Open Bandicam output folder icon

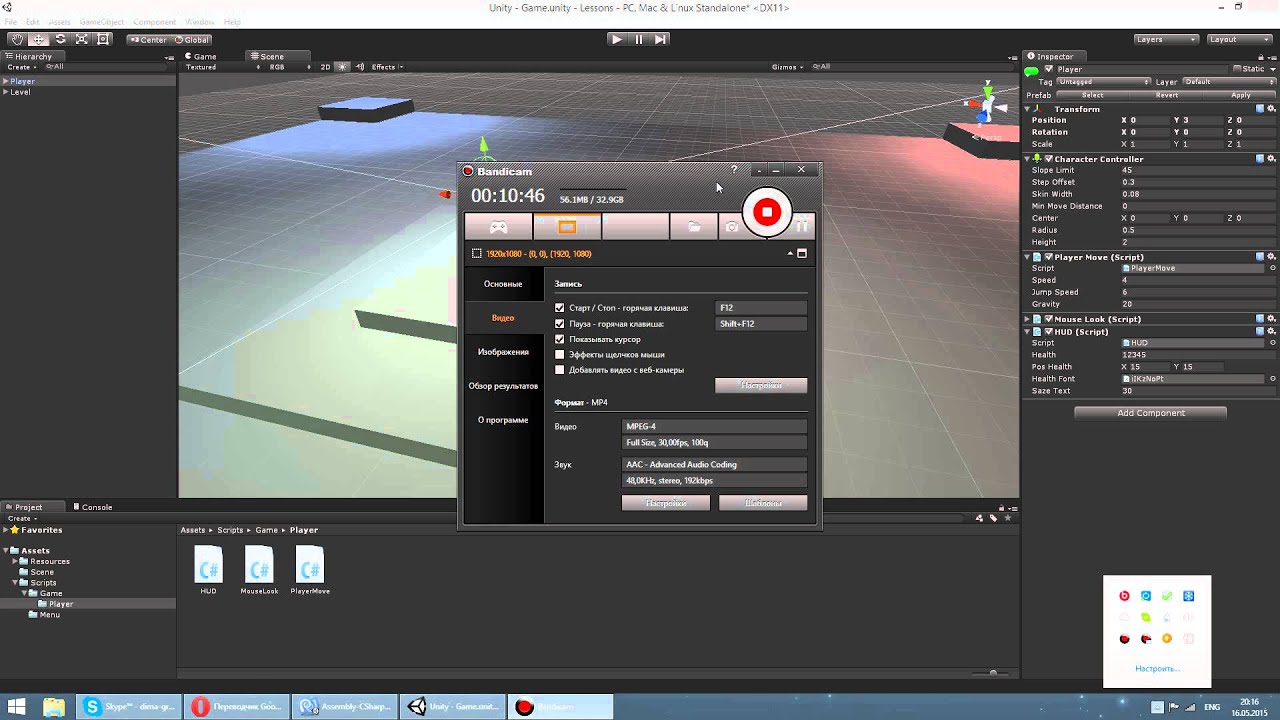click(x=694, y=227)
